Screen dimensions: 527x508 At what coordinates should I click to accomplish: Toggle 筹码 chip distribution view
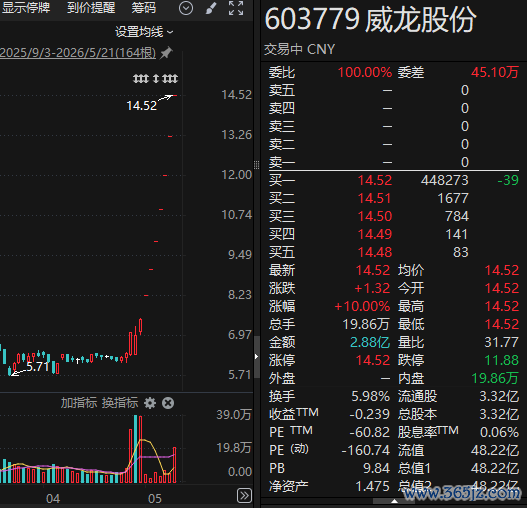tap(144, 8)
